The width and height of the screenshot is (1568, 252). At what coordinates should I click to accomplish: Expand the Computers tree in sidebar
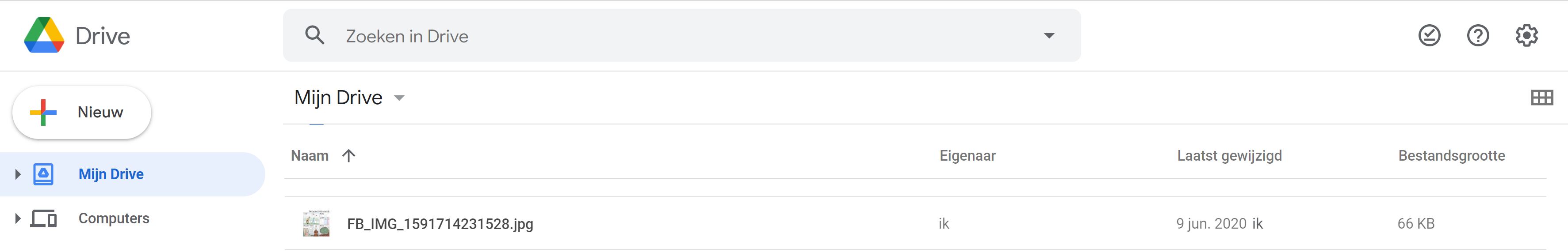18,218
